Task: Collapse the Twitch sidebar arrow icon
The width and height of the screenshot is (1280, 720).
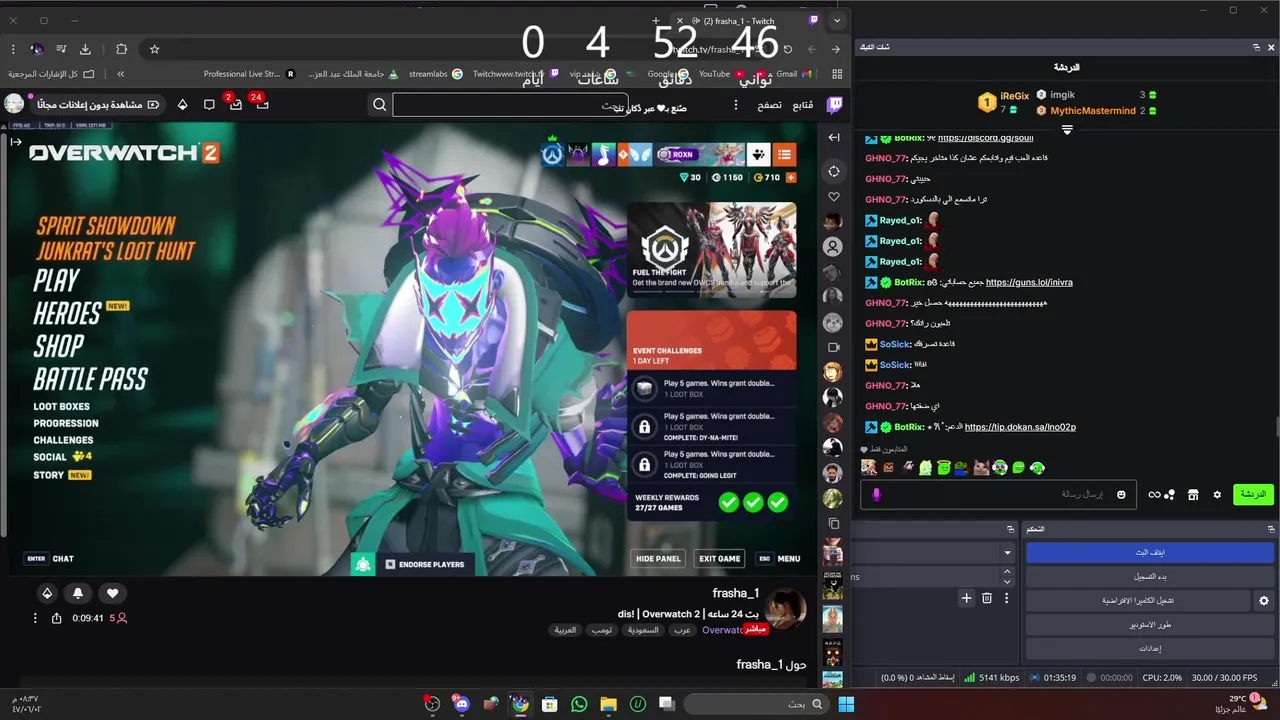Action: [x=834, y=137]
